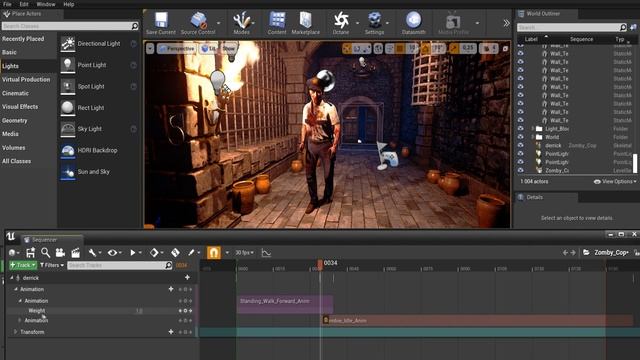Expand the Light_Bloc folder in World Outliner
This screenshot has width=640, height=360.
click(x=533, y=128)
